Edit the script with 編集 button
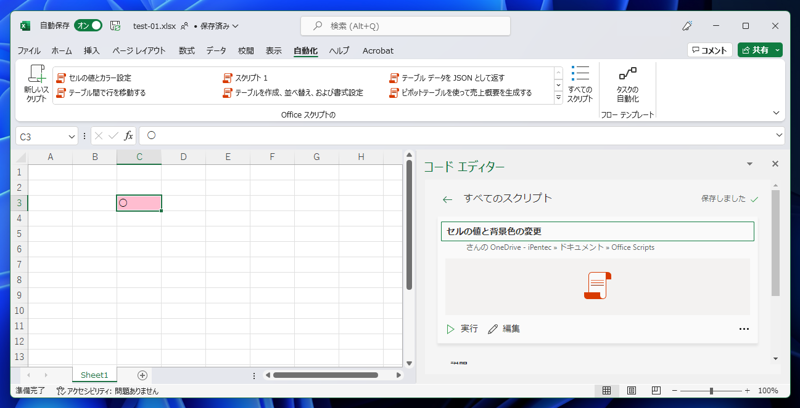Viewport: 800px width, 408px height. click(504, 329)
